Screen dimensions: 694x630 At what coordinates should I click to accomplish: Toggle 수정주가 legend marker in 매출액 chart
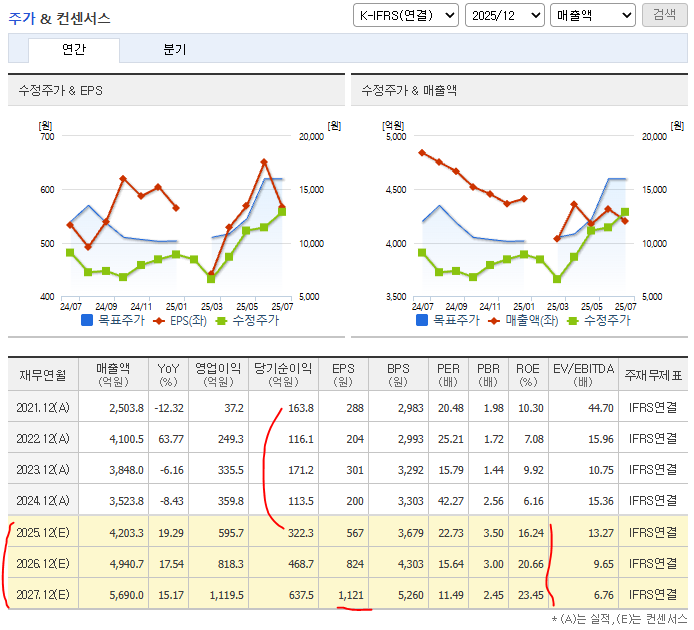tap(572, 321)
